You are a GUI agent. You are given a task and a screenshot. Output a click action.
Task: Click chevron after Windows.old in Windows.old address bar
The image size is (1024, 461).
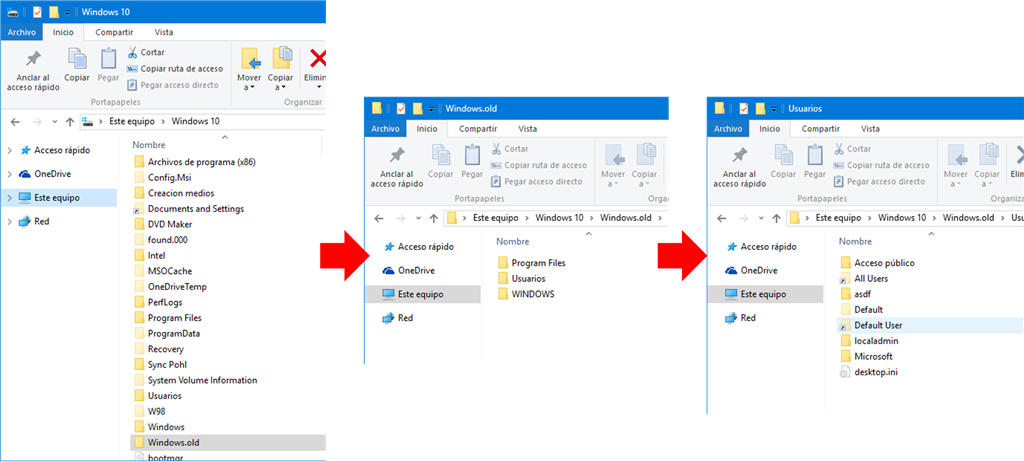pyautogui.click(x=660, y=218)
